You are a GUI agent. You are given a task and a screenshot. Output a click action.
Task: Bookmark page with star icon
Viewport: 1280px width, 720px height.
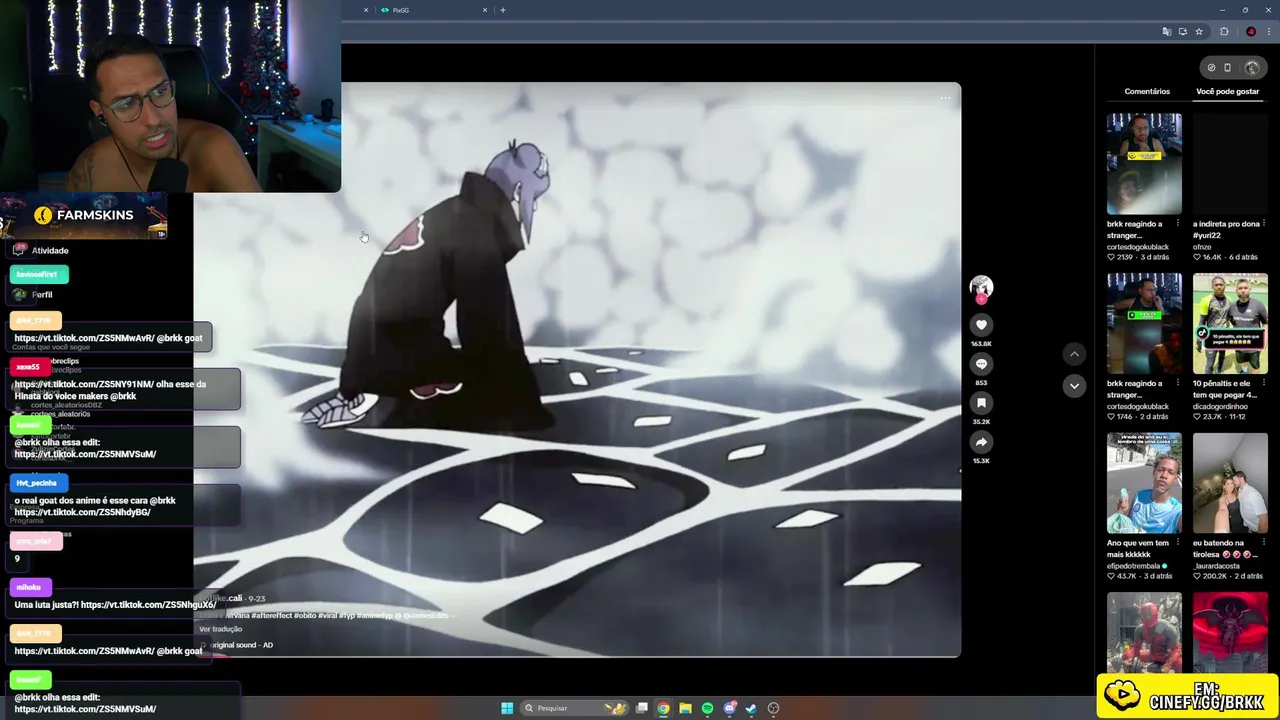click(1199, 32)
